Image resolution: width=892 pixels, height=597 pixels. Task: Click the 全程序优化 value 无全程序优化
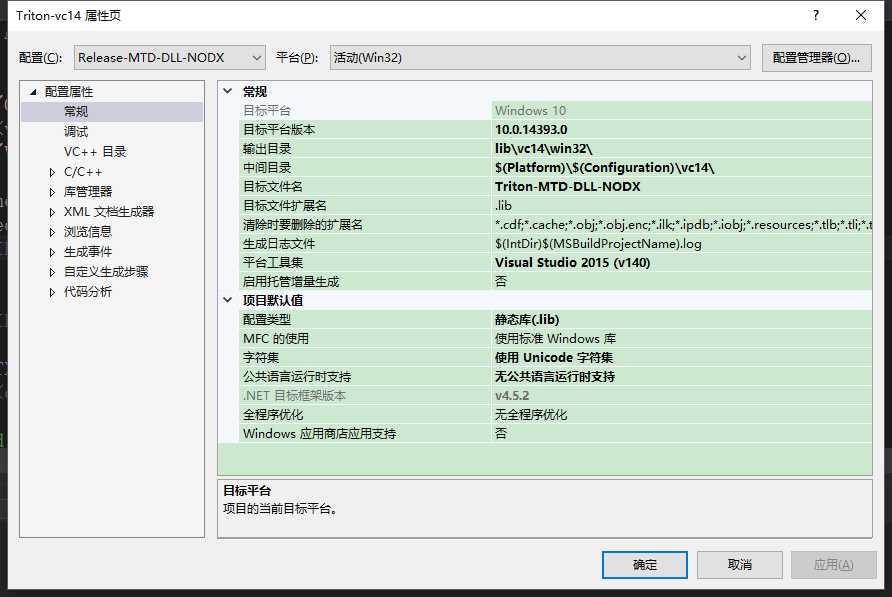tap(682, 414)
